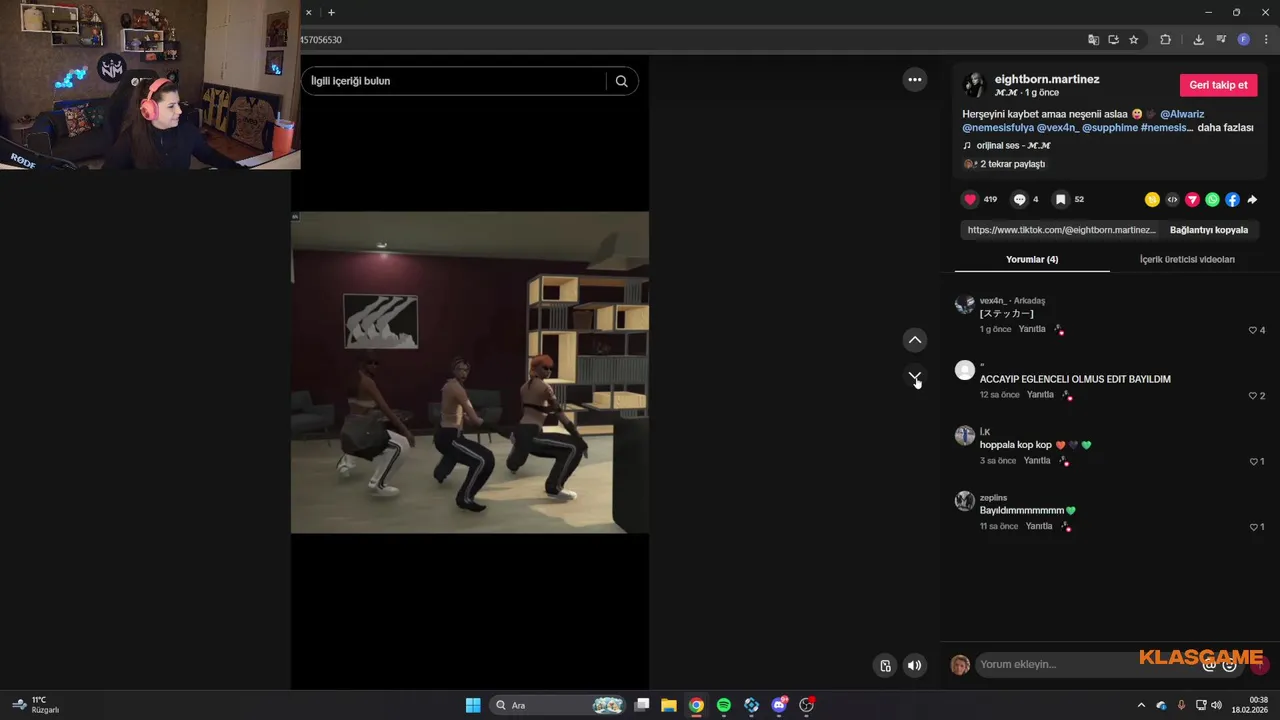This screenshot has height=720, width=1280.
Task: Copy the tiktok.com video URL text
Action: click(1061, 230)
